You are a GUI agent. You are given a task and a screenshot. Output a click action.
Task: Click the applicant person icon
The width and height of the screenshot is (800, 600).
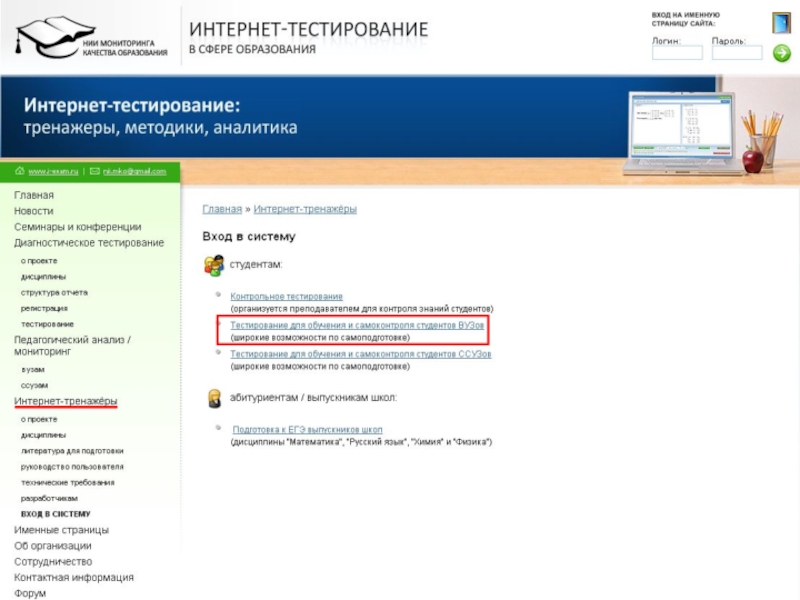[x=215, y=398]
